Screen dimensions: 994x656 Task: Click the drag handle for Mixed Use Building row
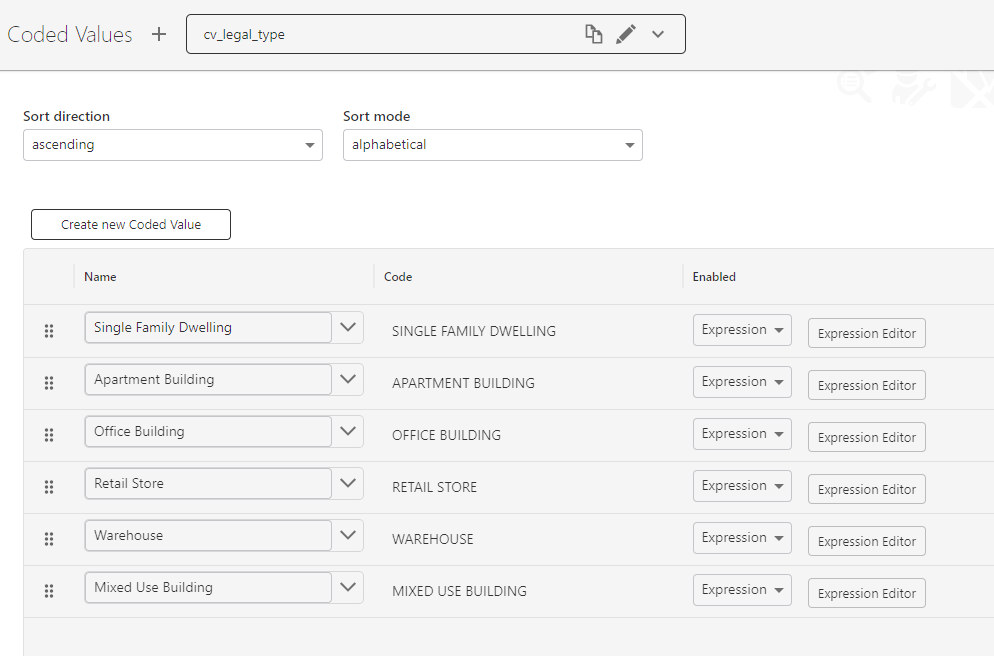tap(49, 591)
